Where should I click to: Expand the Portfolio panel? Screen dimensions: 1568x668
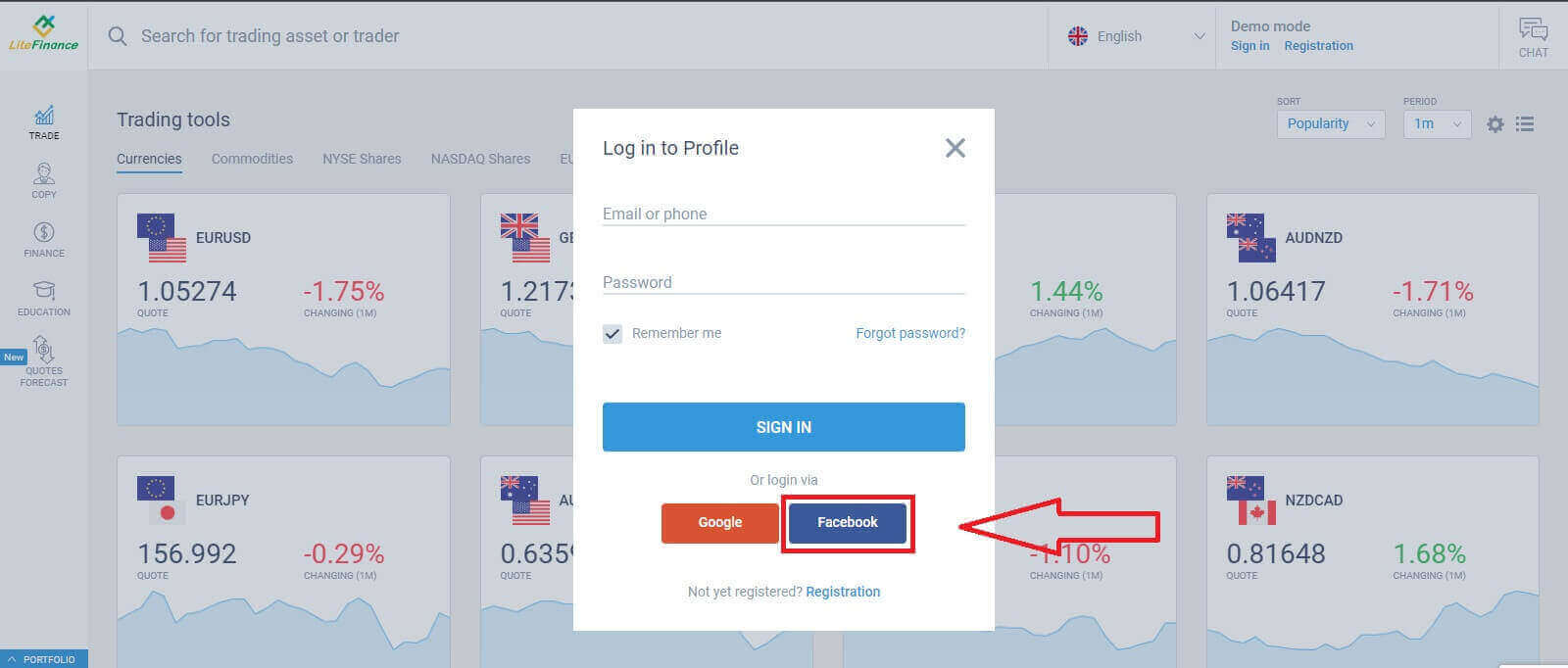tap(44, 659)
